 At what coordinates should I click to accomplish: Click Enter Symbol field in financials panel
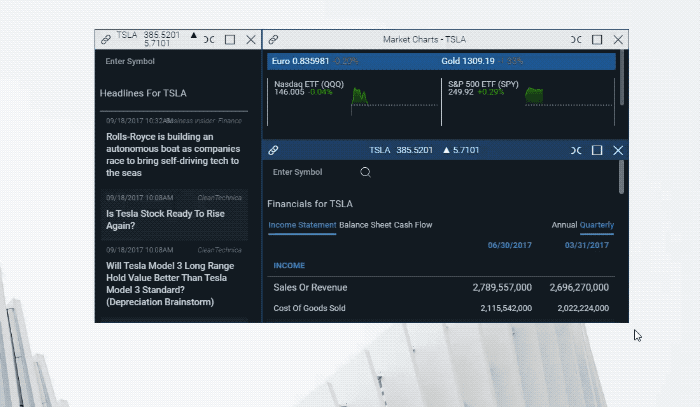coord(298,172)
